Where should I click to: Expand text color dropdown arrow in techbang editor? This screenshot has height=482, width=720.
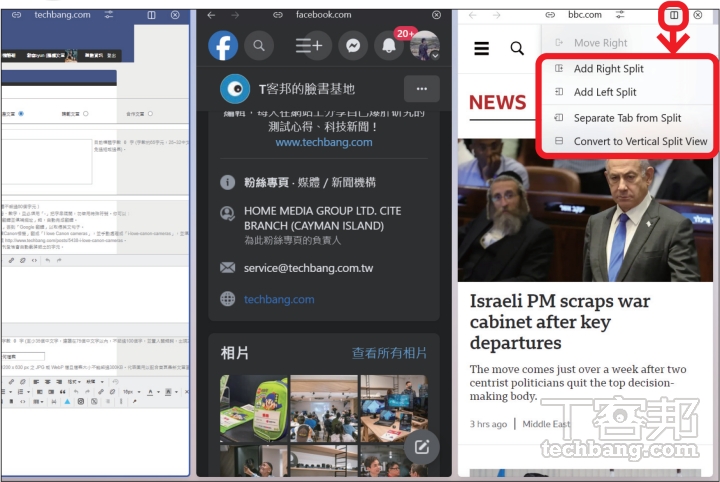point(158,392)
